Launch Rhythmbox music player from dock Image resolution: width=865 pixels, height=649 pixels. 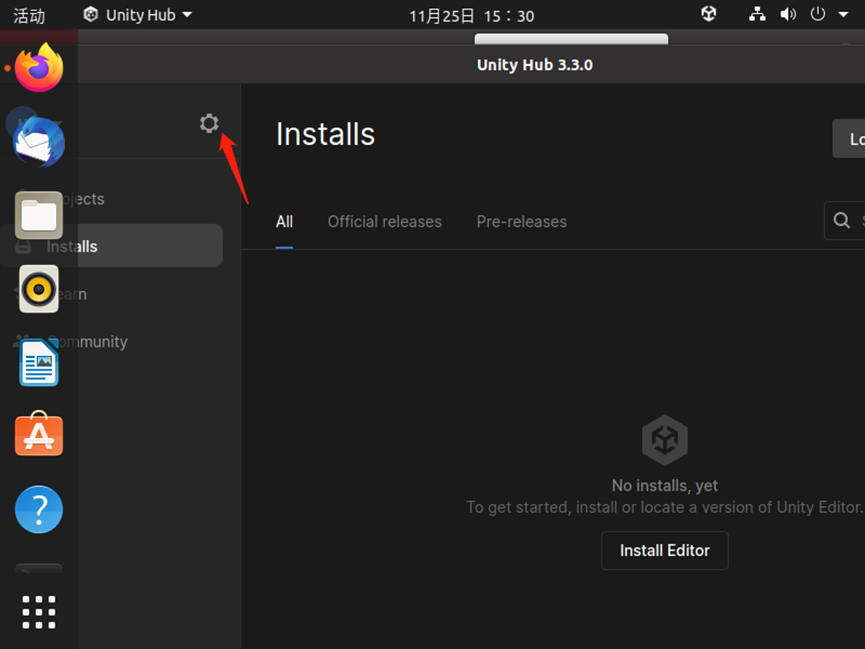(39, 289)
